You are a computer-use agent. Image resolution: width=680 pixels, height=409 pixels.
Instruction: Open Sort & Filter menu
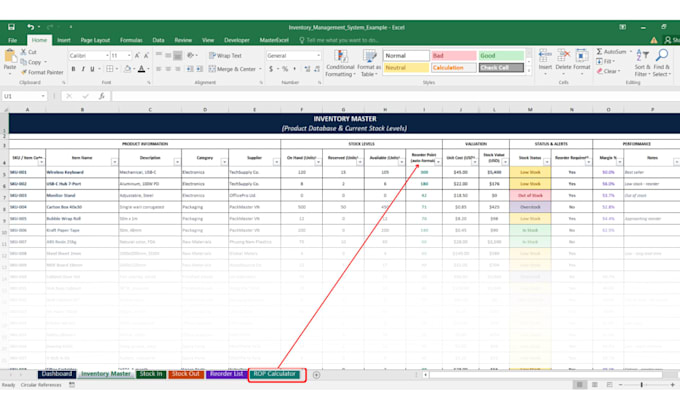tap(642, 63)
